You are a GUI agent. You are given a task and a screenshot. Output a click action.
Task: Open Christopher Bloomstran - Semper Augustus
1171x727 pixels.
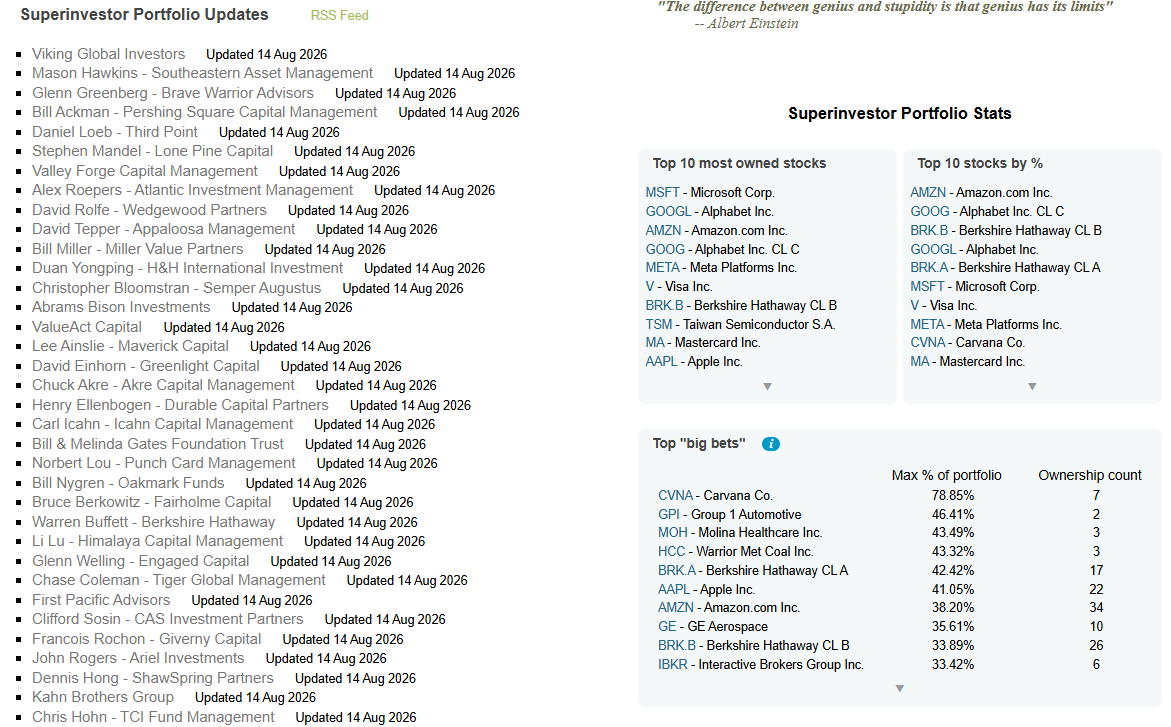click(x=176, y=288)
